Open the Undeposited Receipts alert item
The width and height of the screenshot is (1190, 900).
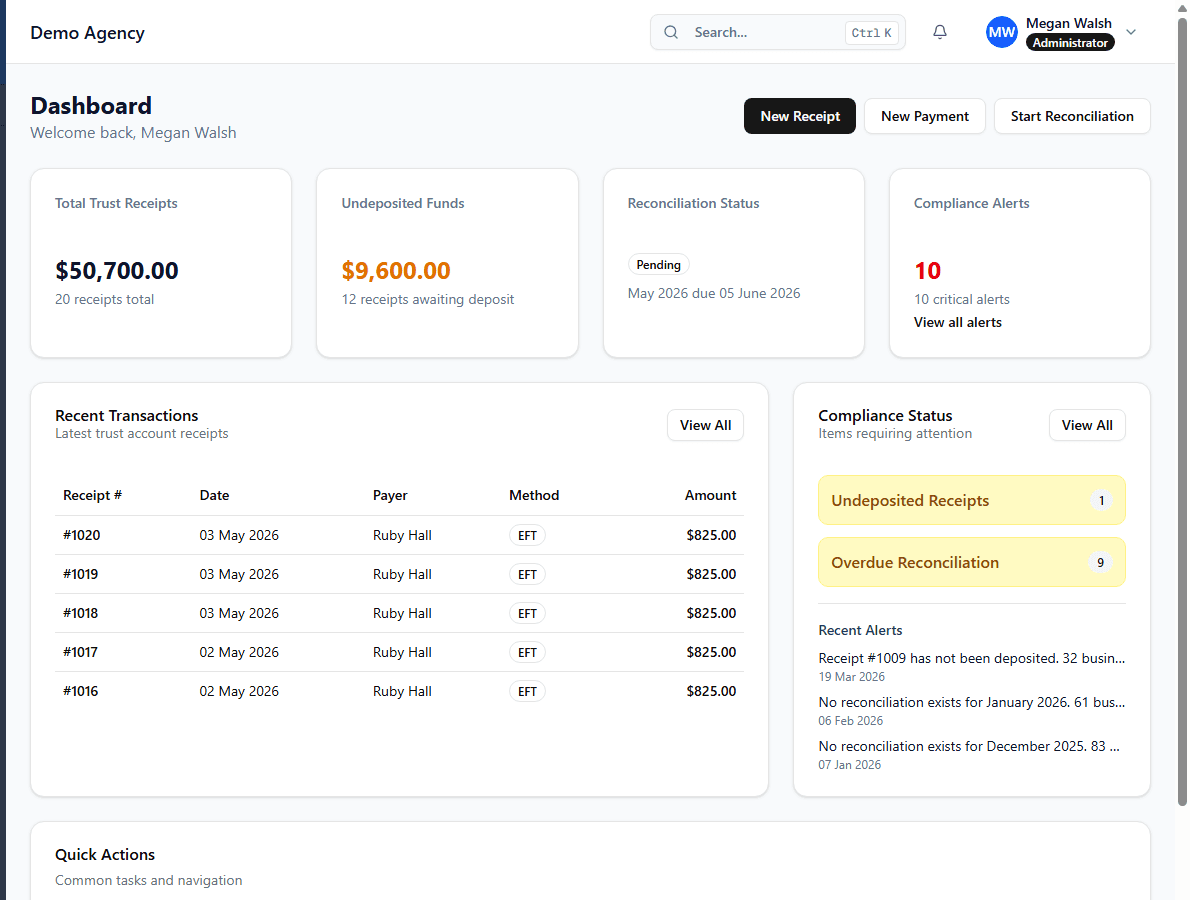coord(971,500)
